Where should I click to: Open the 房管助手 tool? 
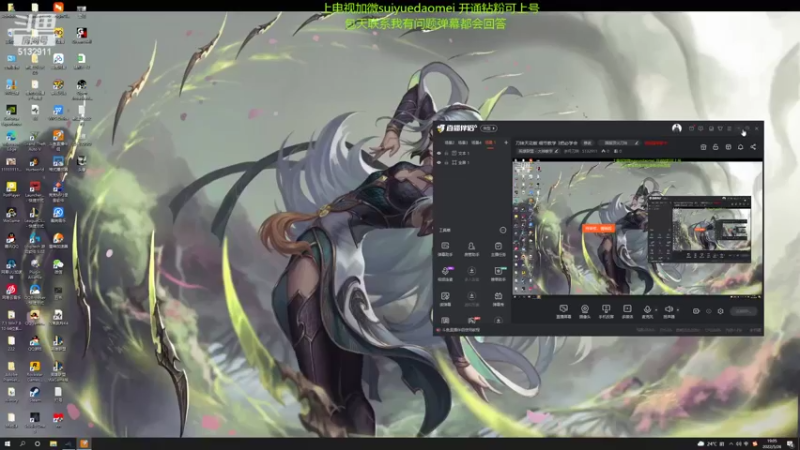[x=471, y=248]
